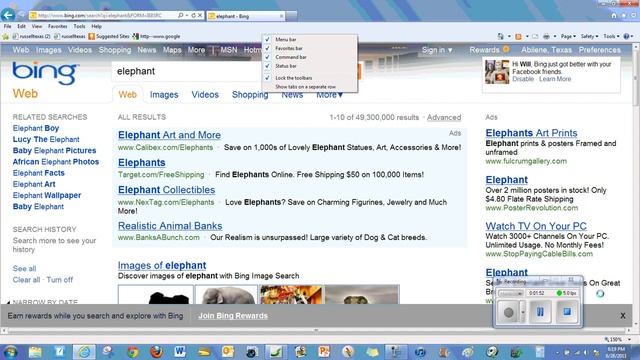
Task: Launch Firefox from the taskbar
Action: (x=156, y=351)
